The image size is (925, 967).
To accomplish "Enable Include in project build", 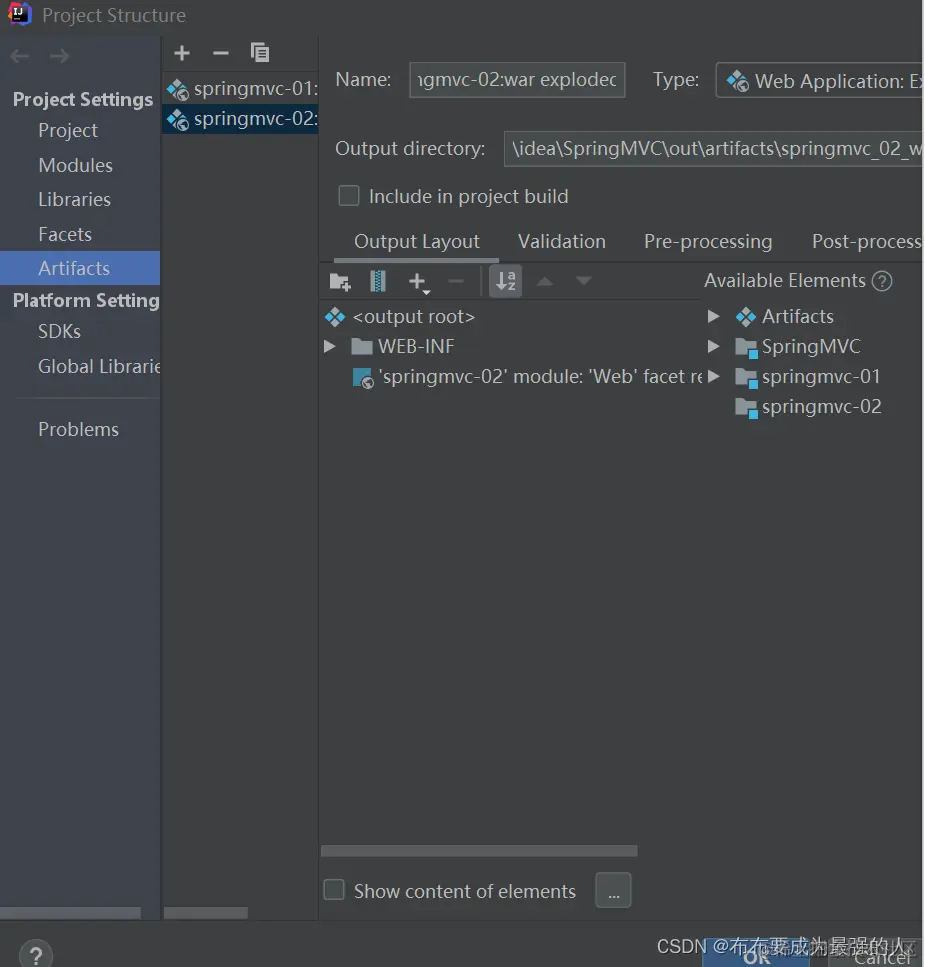I will pyautogui.click(x=349, y=196).
